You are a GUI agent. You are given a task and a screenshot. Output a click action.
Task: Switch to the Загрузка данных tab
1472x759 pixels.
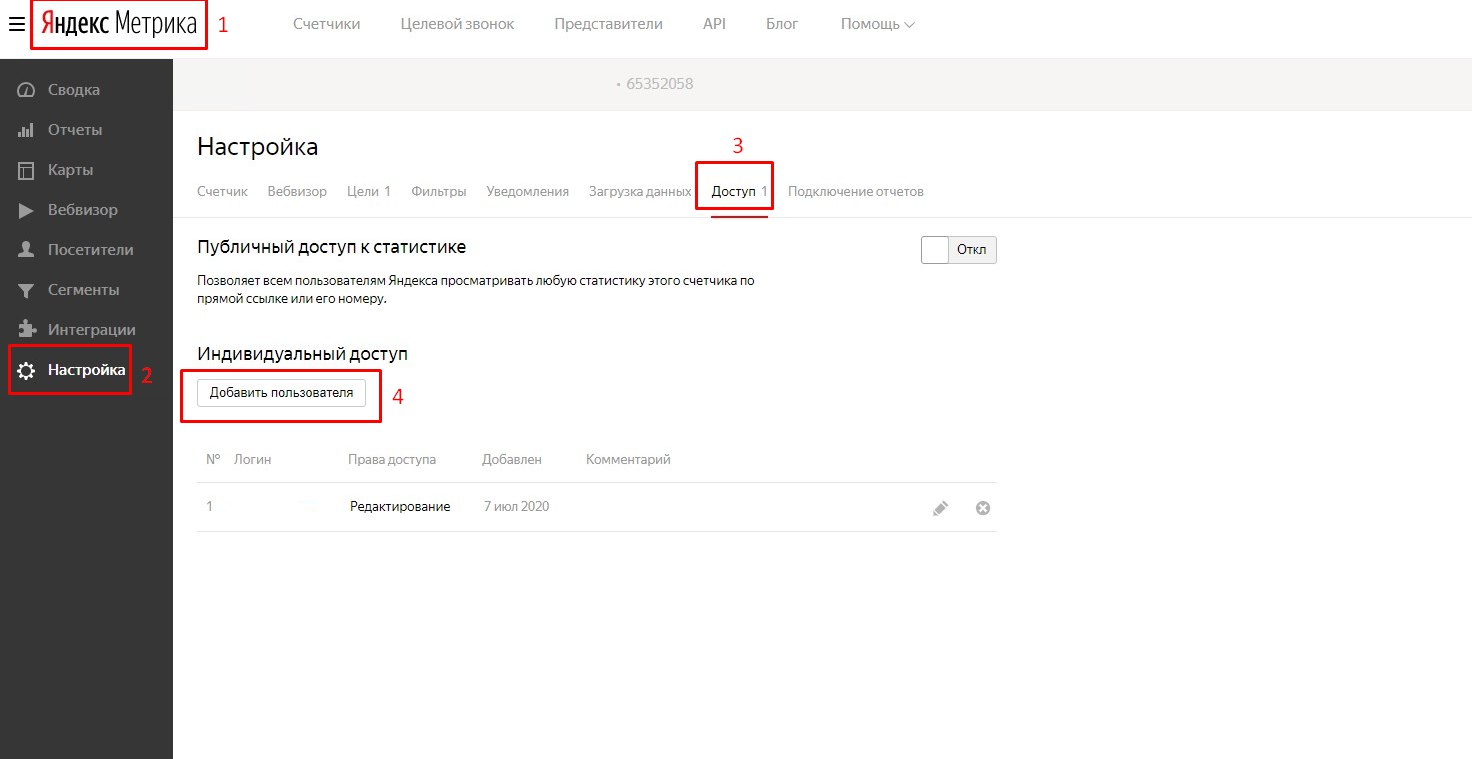pyautogui.click(x=640, y=191)
